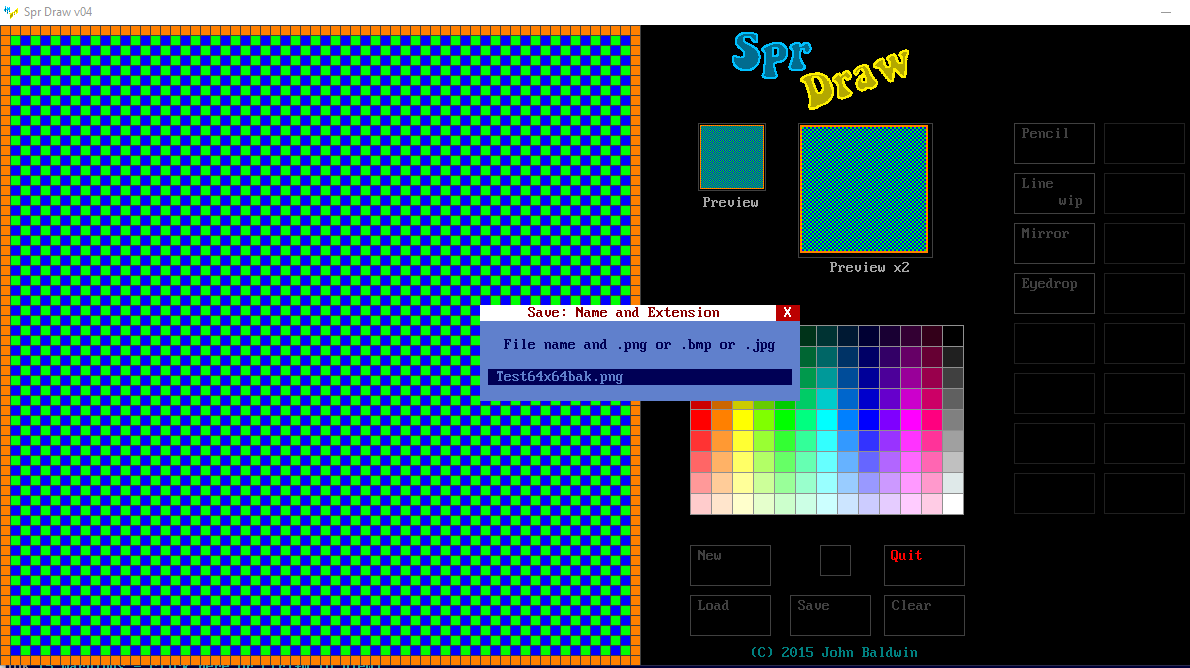Choose the bright yellow palette swatch
The width and height of the screenshot is (1190, 668).
click(x=743, y=420)
